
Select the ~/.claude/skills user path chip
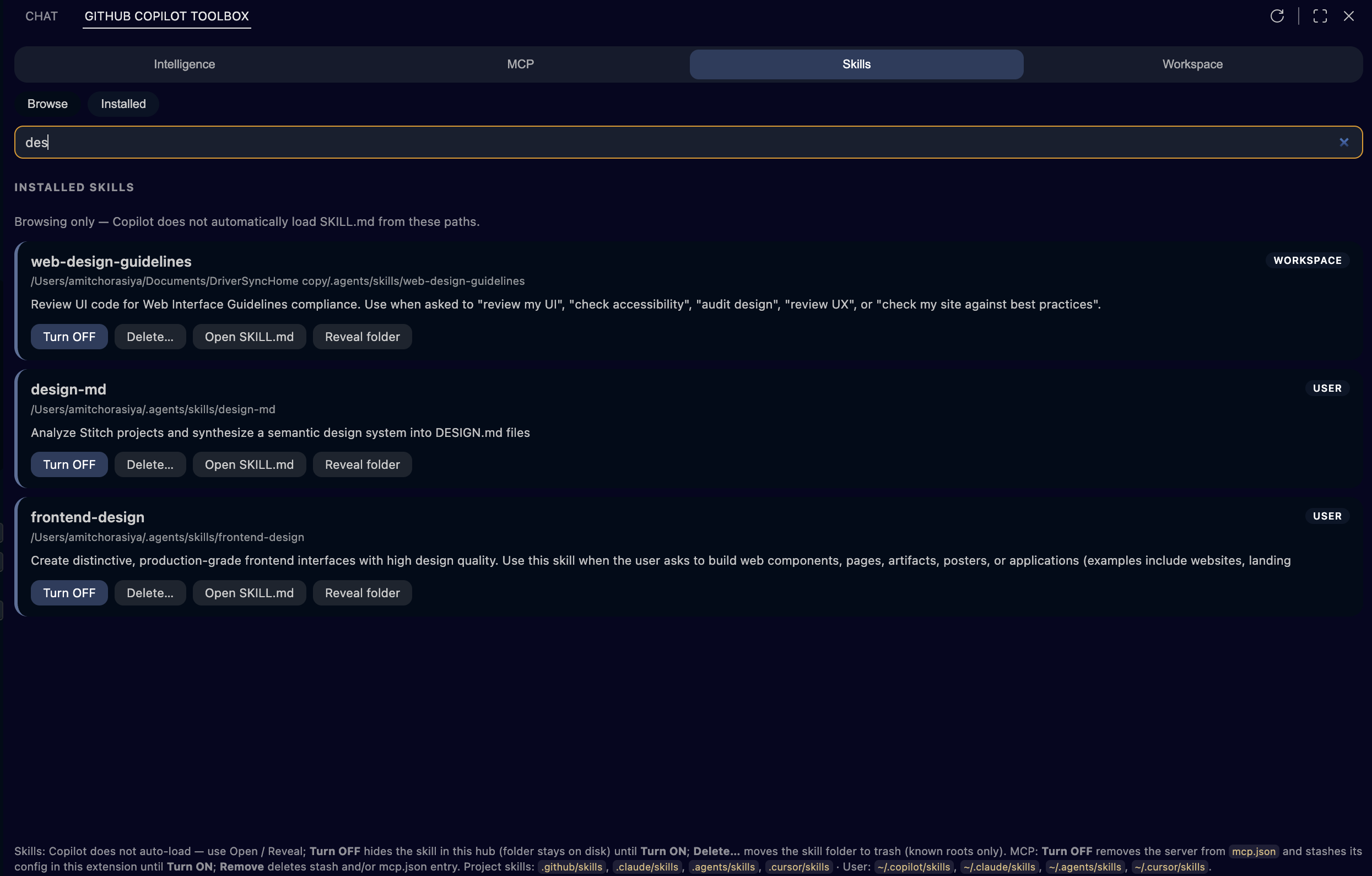tap(1001, 866)
